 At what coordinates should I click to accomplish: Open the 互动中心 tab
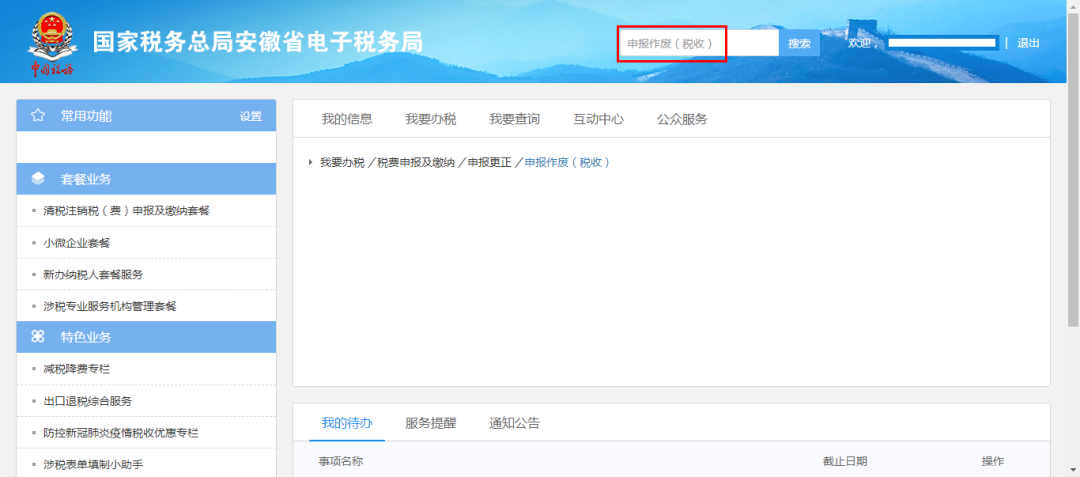click(x=599, y=119)
